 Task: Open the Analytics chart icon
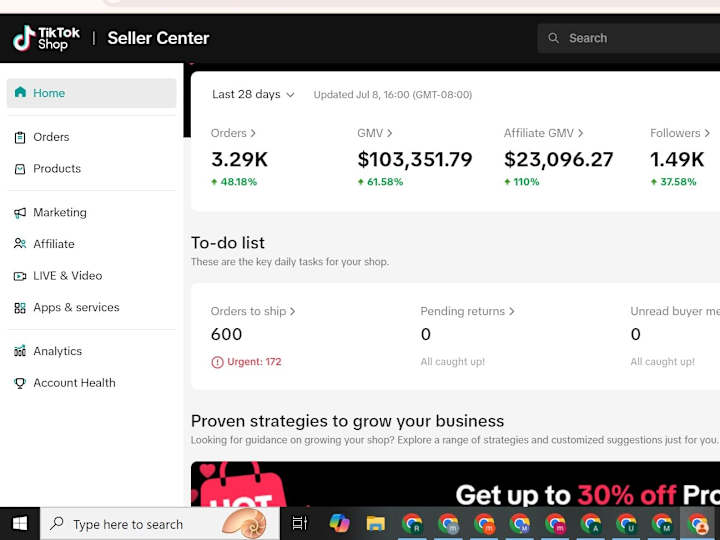click(20, 351)
